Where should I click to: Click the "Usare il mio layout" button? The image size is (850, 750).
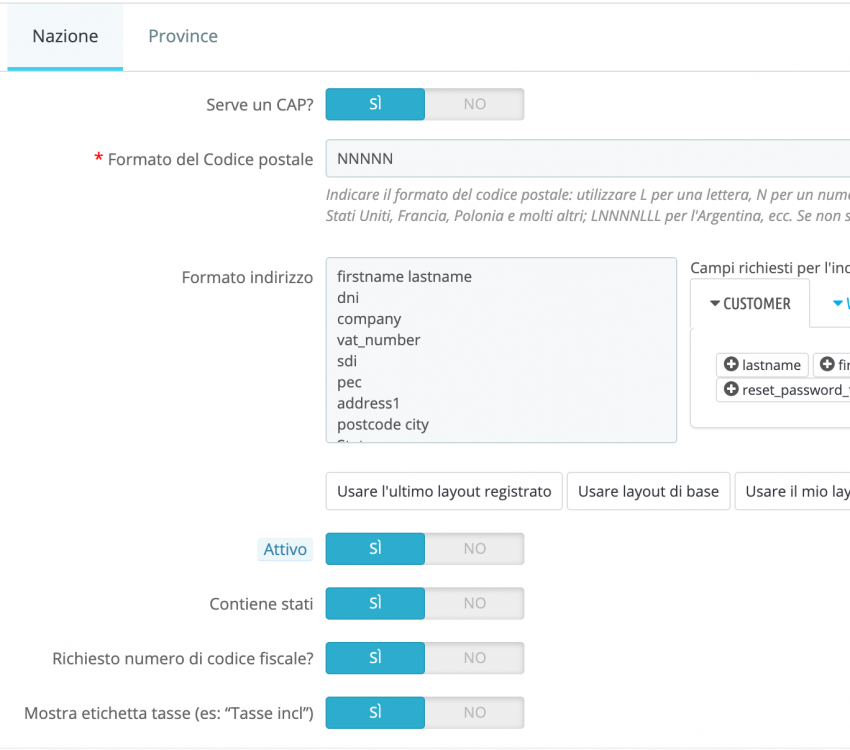[x=794, y=491]
